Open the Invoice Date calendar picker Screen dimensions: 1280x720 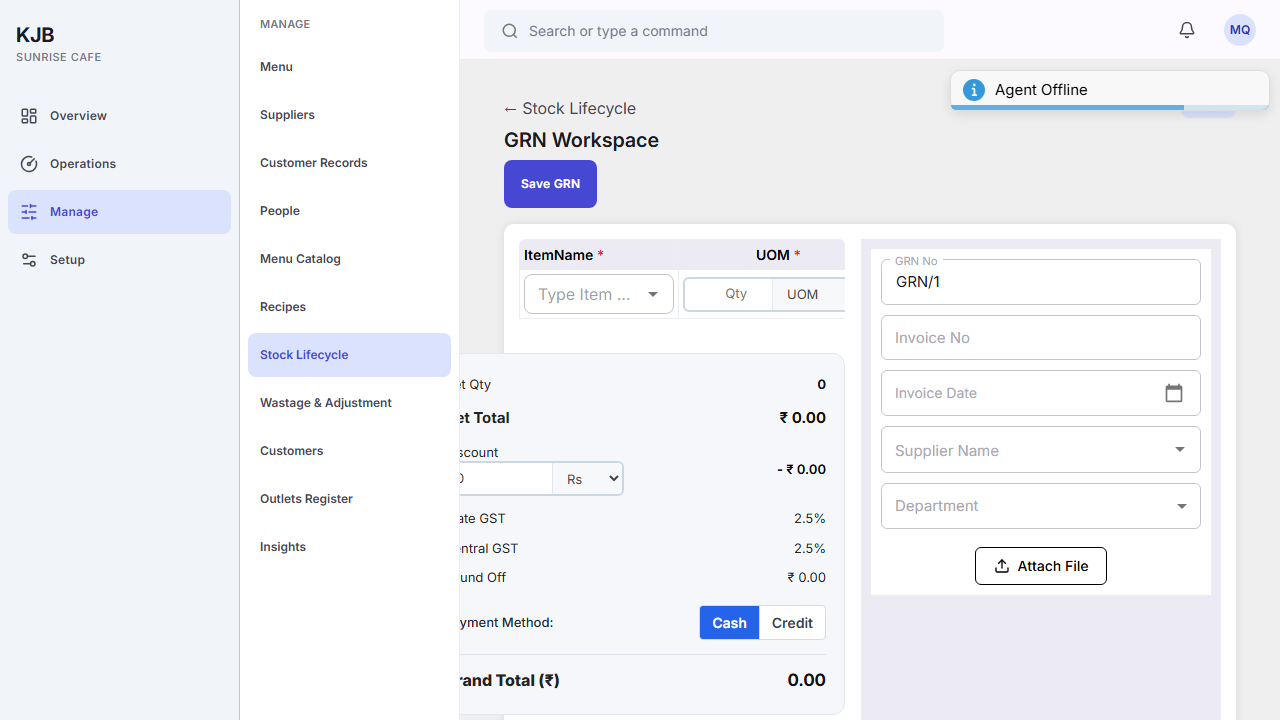pos(1174,393)
